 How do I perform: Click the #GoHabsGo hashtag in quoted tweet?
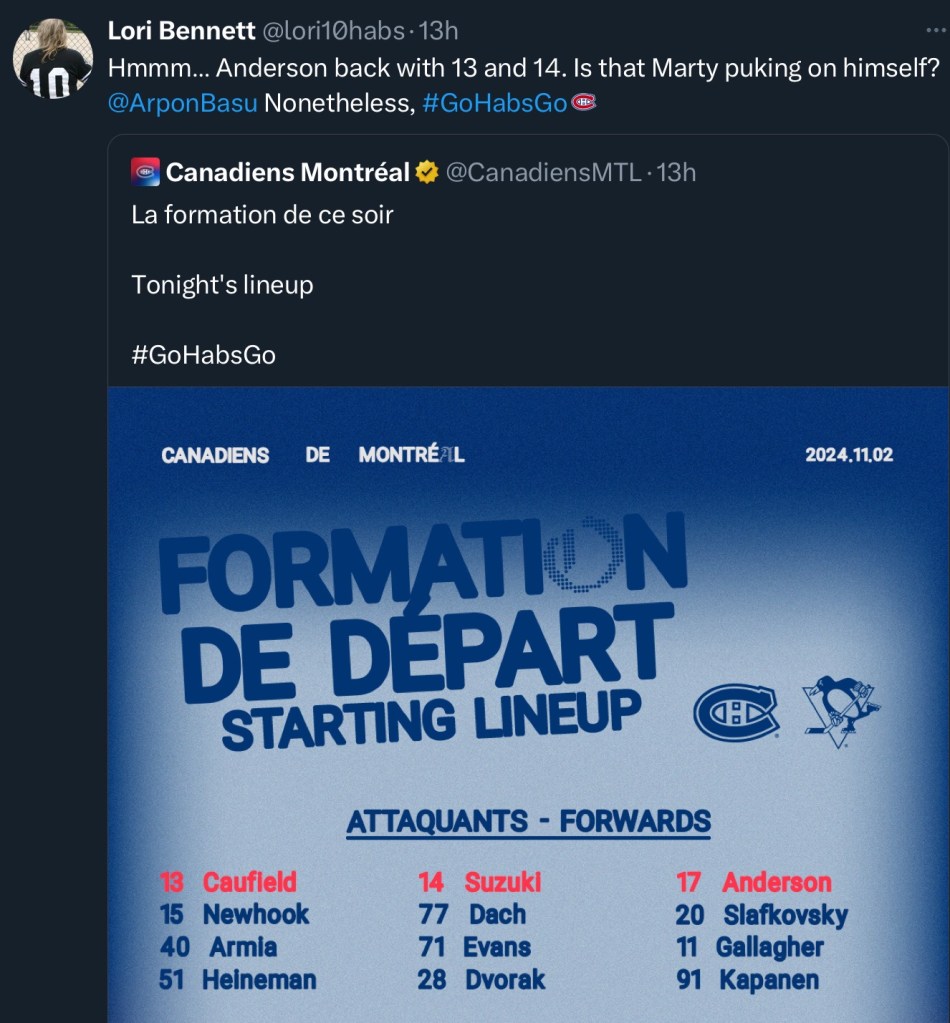tap(203, 355)
